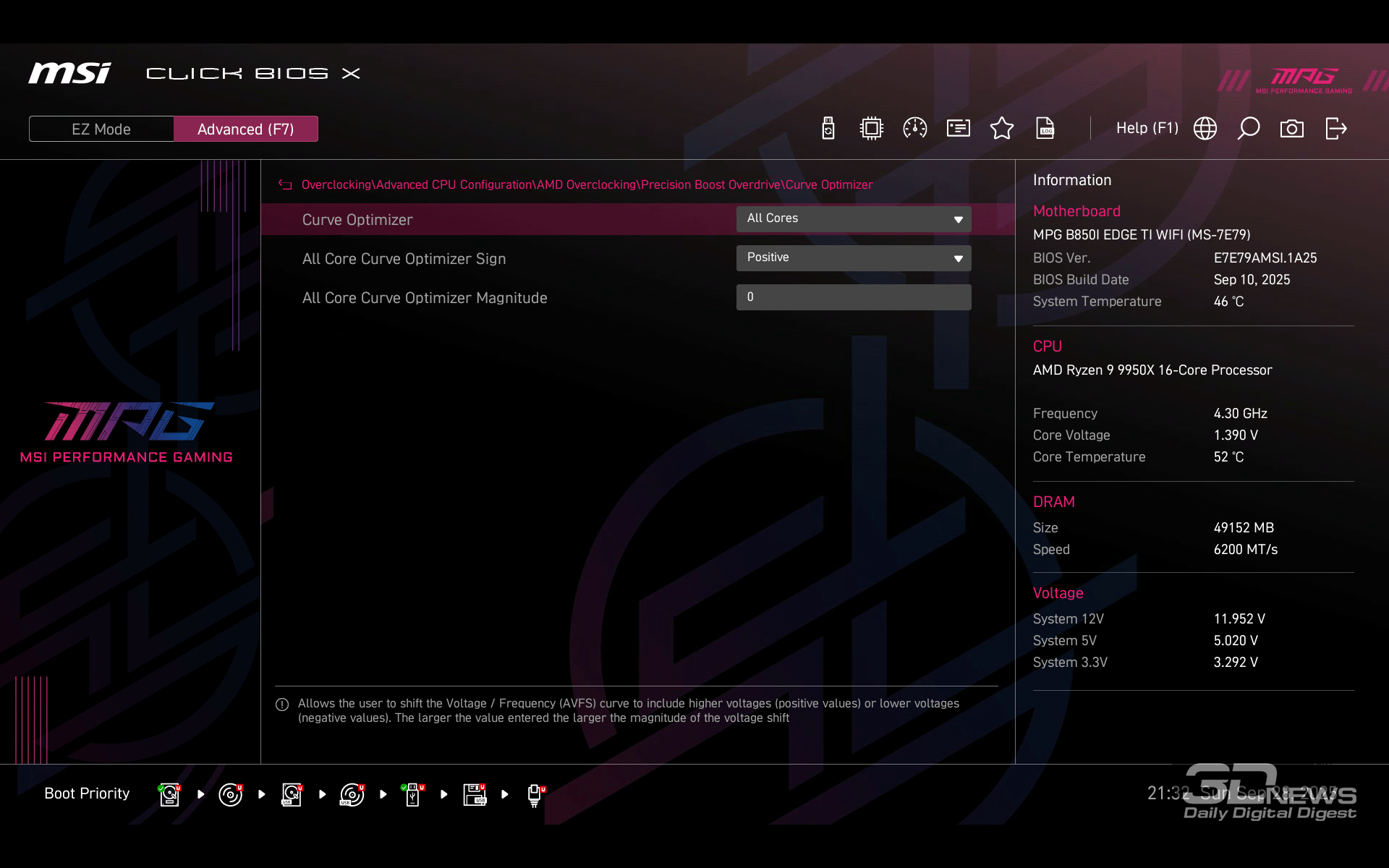
Task: Click the CPU chip icon in the toolbar
Action: coord(871,129)
